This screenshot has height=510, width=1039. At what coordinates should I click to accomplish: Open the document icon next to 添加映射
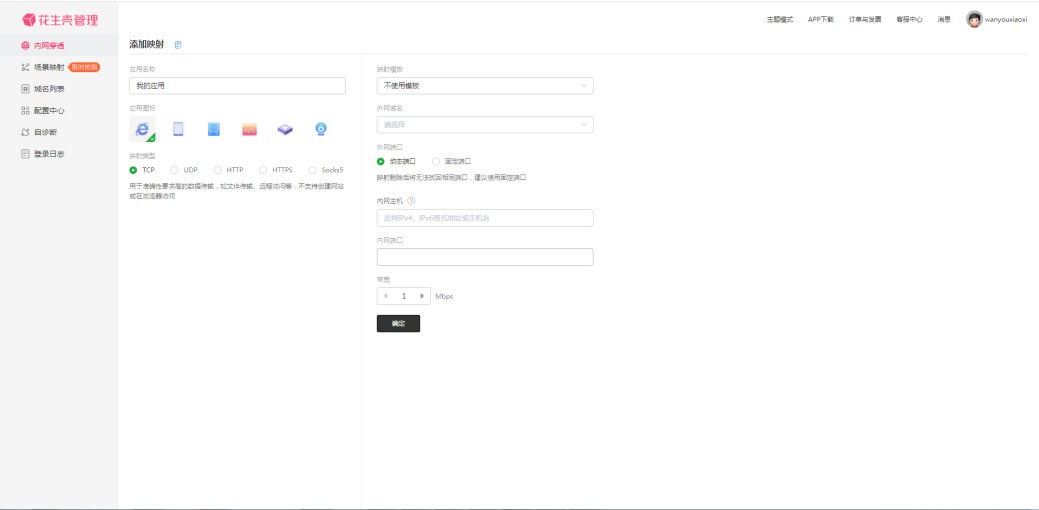(x=178, y=45)
